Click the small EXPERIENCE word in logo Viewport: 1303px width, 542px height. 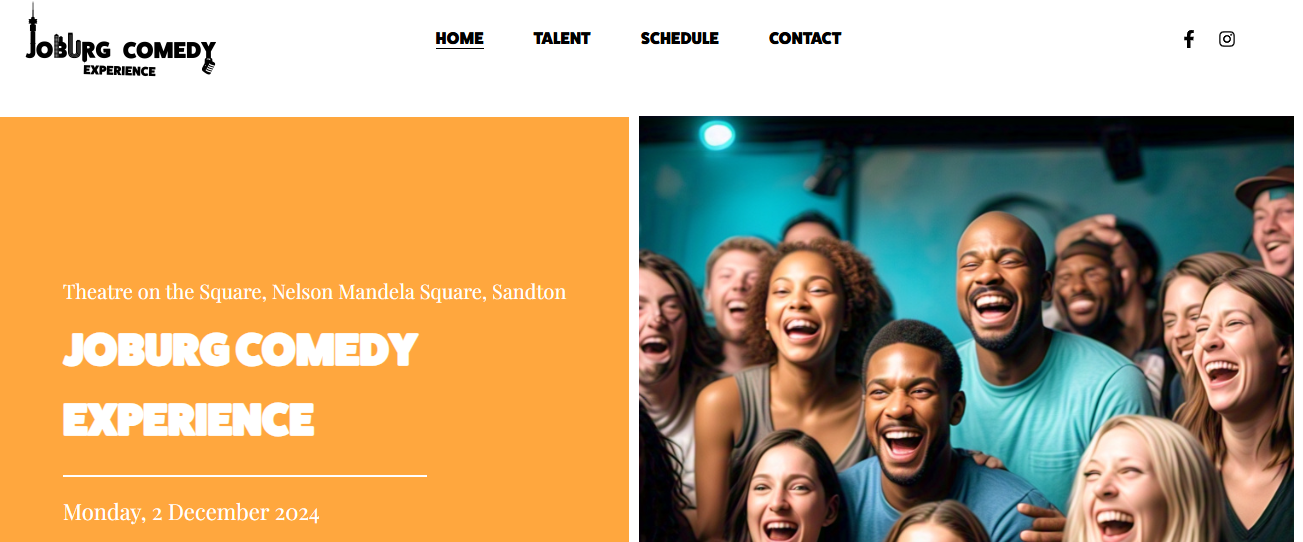120,71
